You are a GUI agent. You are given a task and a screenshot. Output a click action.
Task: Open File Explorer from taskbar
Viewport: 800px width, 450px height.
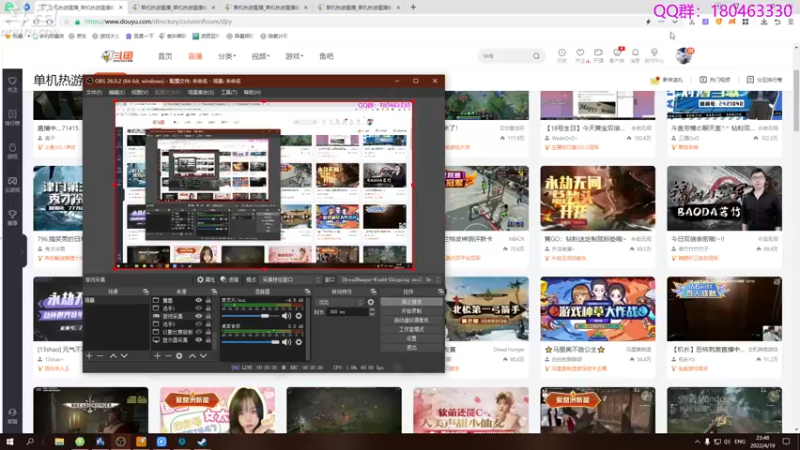point(59,442)
